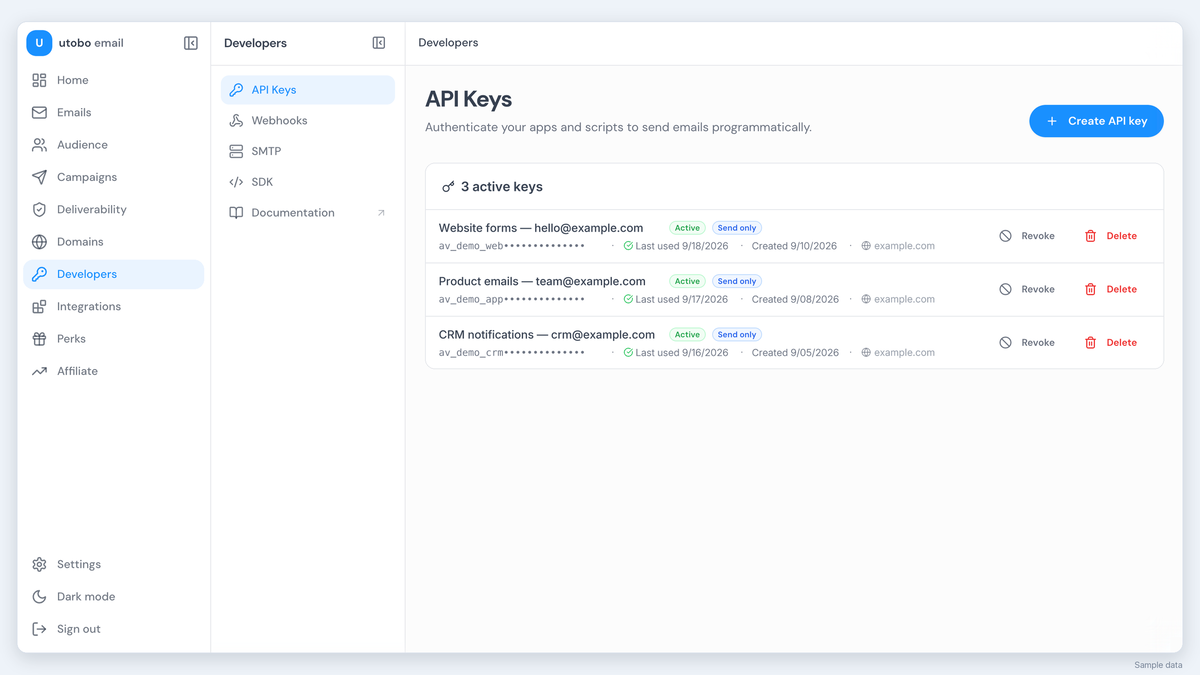
Task: Revoke the Website forms key
Action: (x=1027, y=236)
